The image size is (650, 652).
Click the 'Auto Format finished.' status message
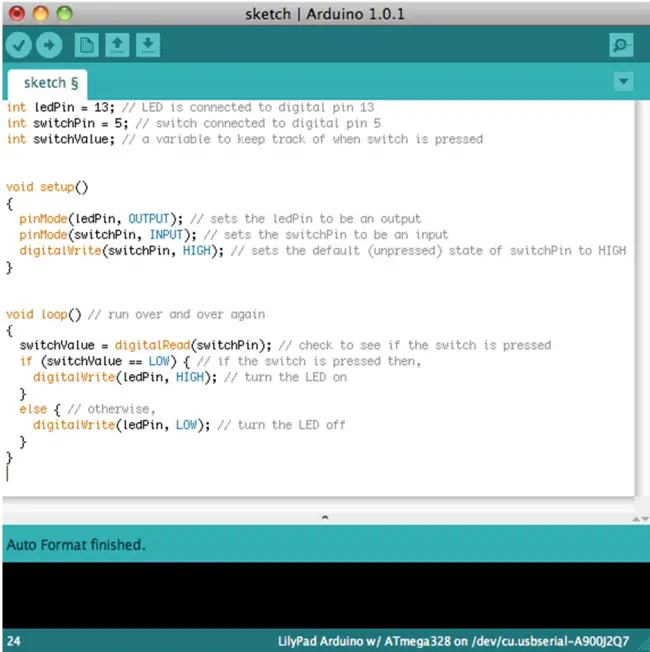coord(76,545)
